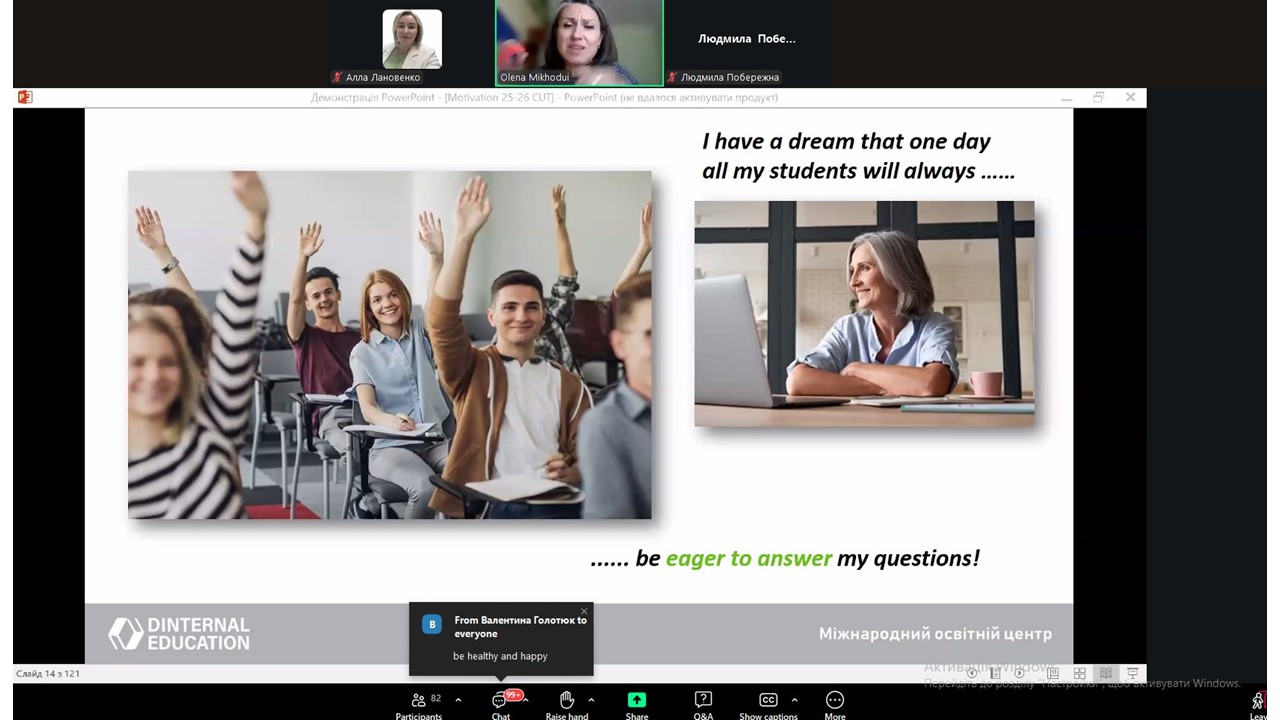Click the green 'eager to answer' text
Viewport: 1280px width, 720px height.
[749, 558]
